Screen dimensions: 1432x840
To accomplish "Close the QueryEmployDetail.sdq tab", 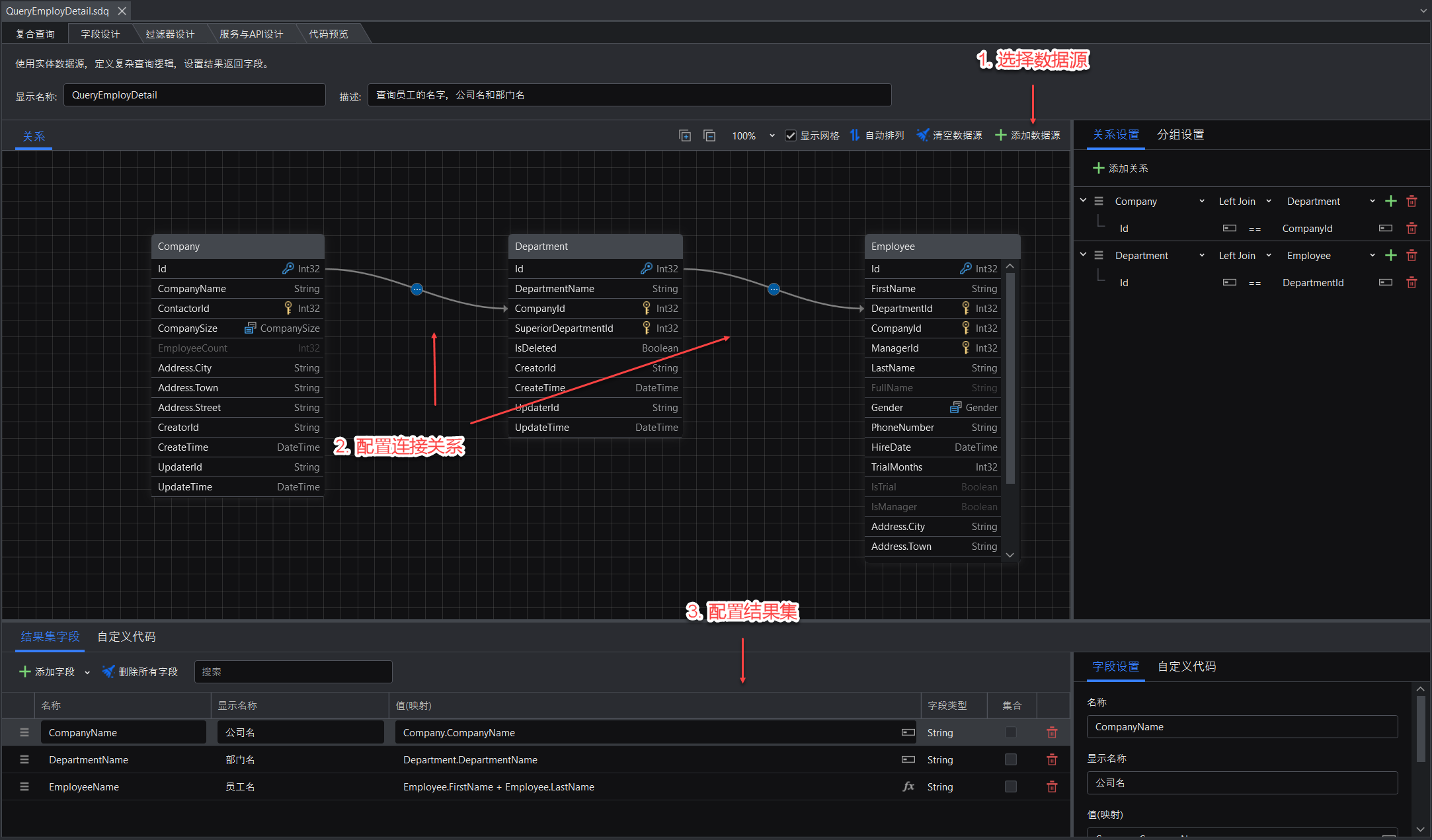I will 122,11.
